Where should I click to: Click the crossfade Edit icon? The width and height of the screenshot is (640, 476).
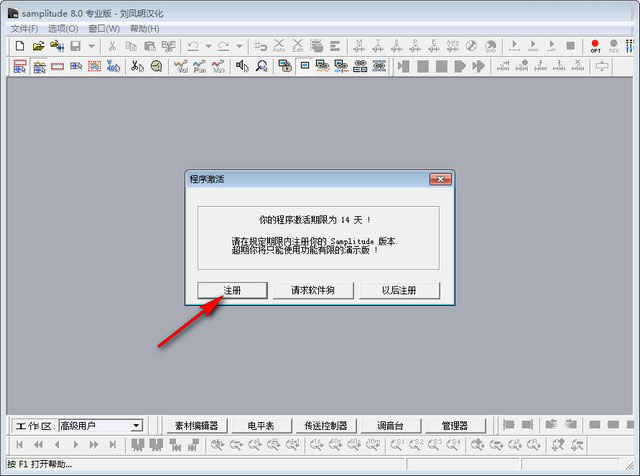(298, 46)
